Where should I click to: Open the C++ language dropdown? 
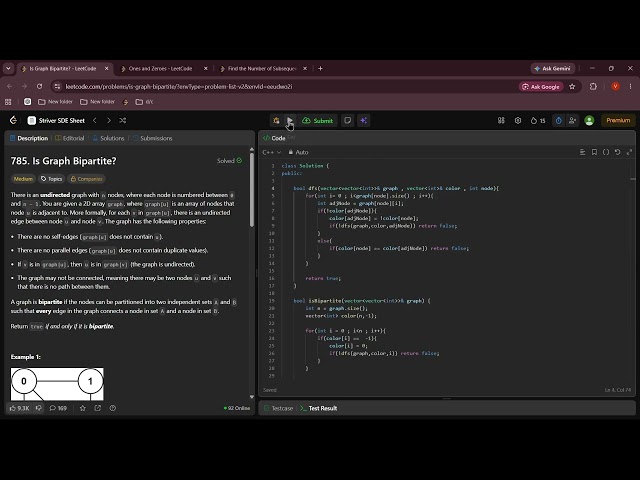coord(271,152)
